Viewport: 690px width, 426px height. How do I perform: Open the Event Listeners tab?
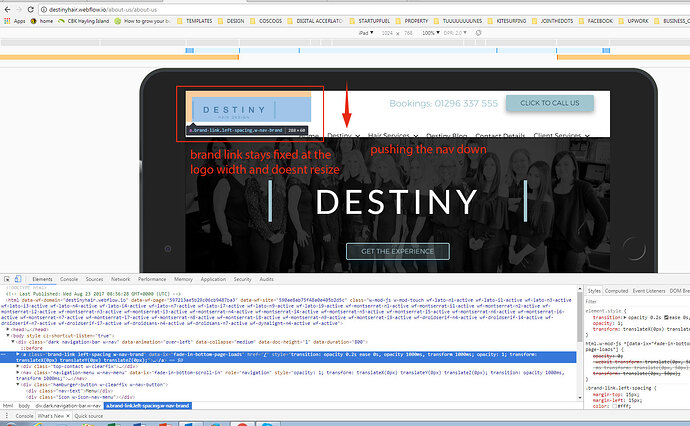649,291
